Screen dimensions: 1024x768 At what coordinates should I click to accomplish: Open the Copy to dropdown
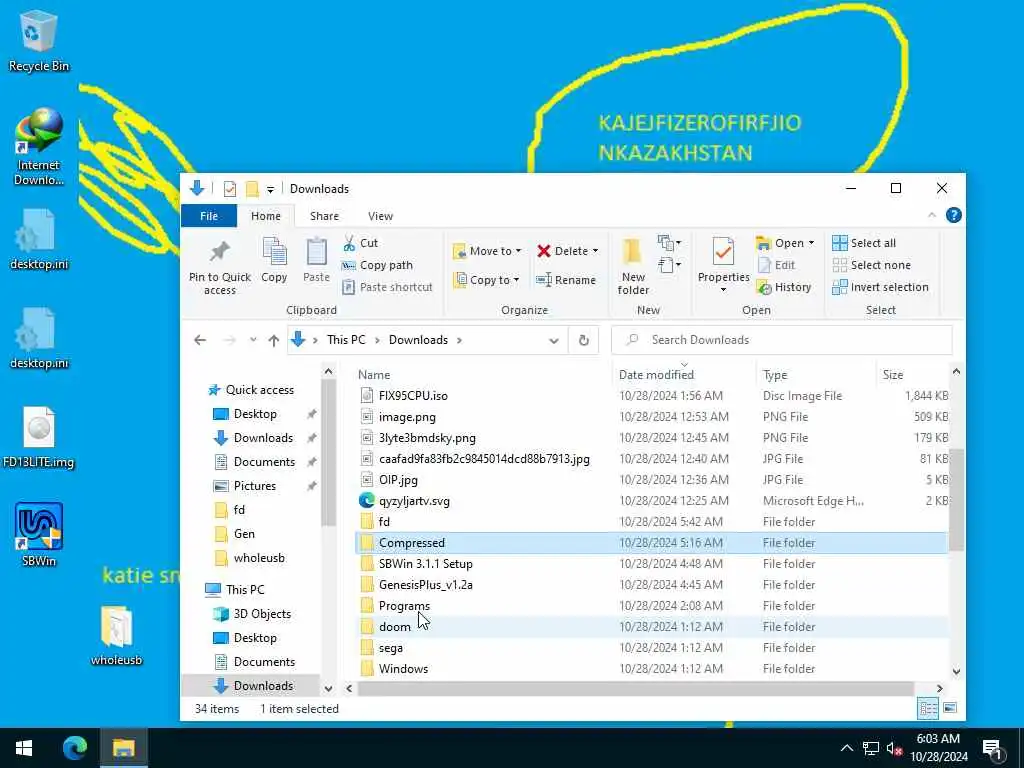click(x=487, y=280)
